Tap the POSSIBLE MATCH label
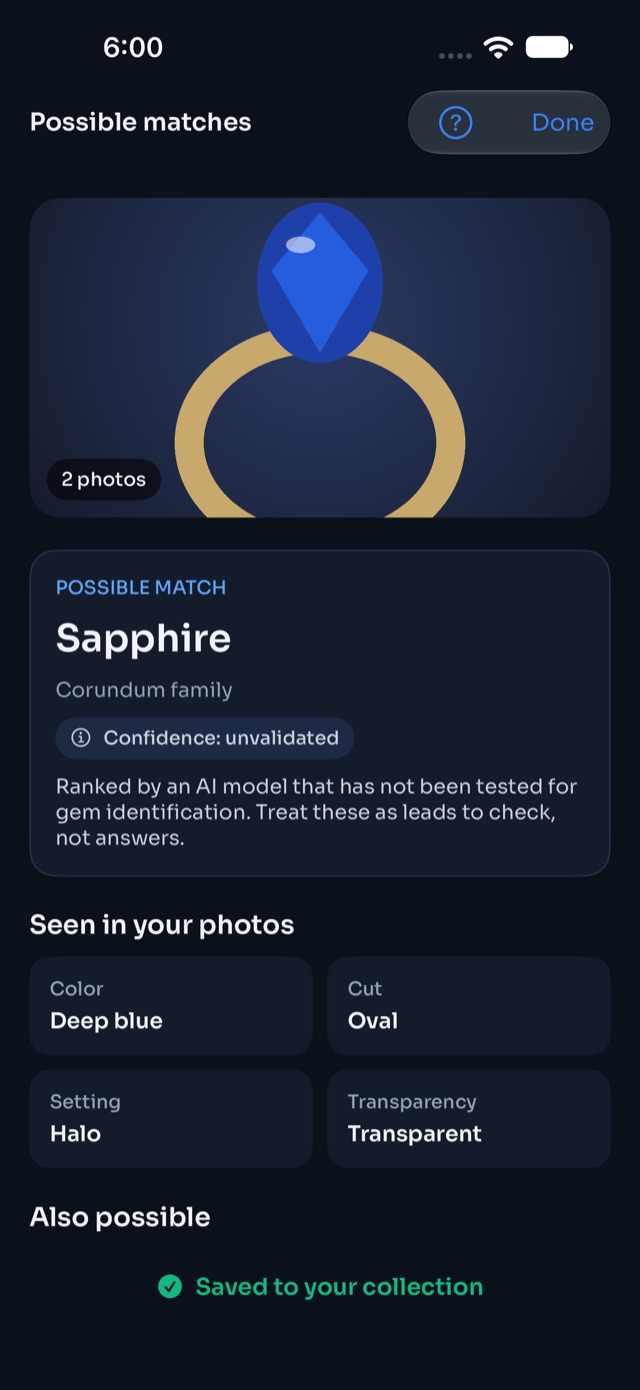Viewport: 640px width, 1390px height. pos(141,587)
